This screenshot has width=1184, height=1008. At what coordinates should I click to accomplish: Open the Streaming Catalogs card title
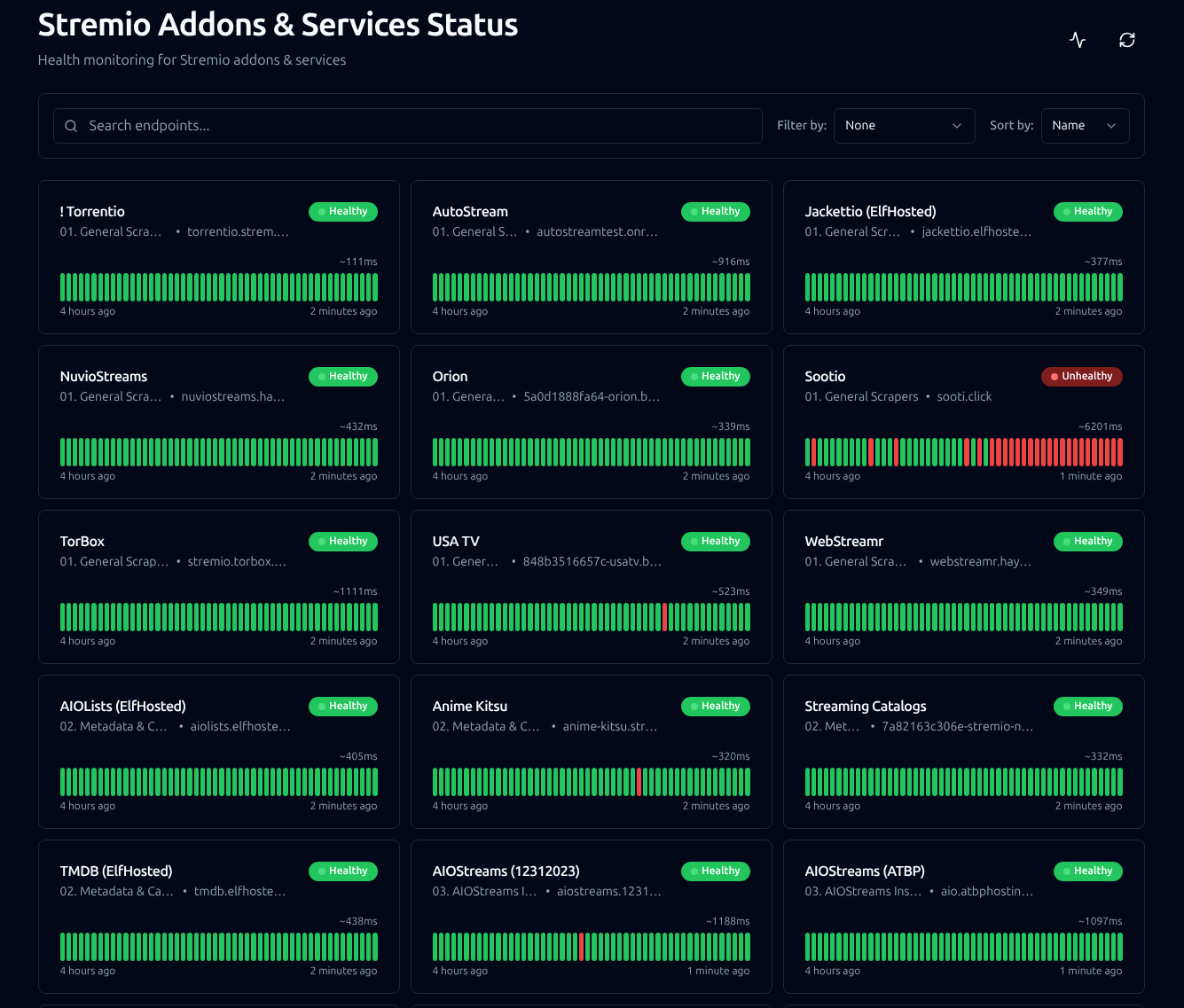click(x=866, y=706)
